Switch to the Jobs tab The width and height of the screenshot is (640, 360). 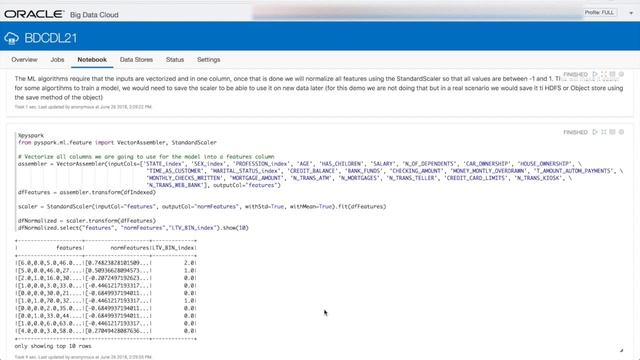pos(57,60)
